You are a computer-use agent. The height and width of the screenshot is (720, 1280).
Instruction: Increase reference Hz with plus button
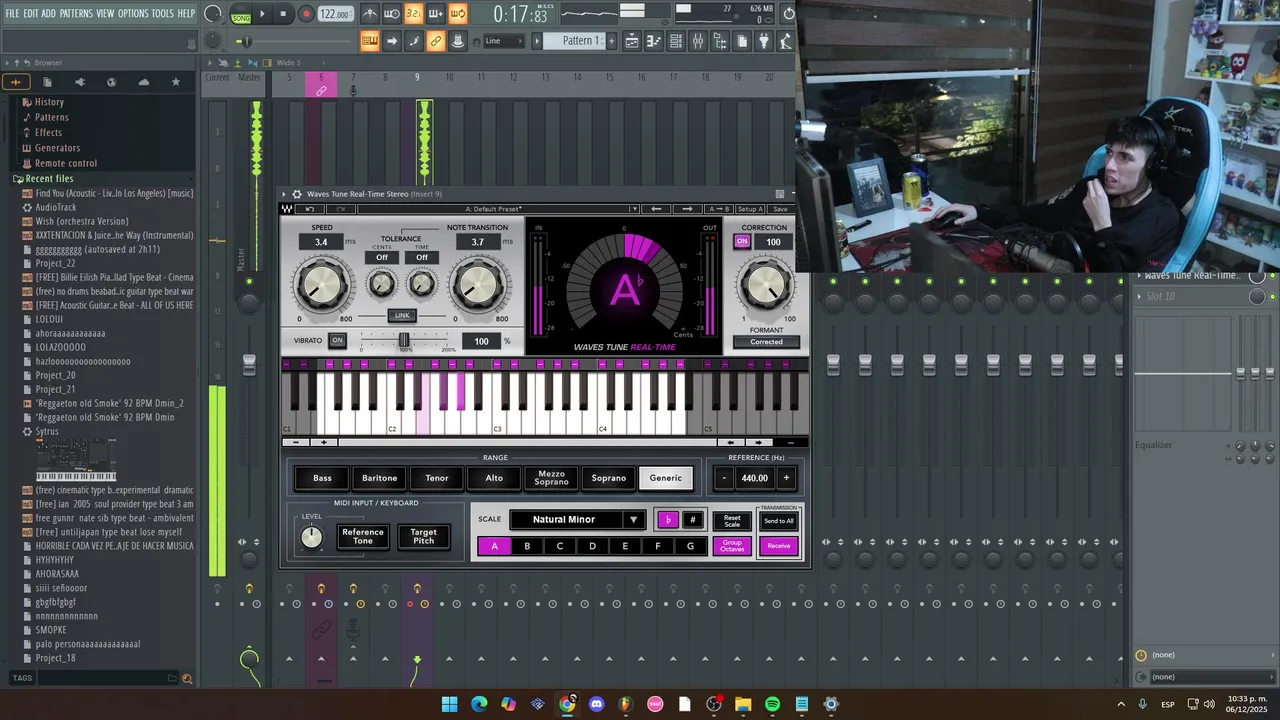coord(786,478)
